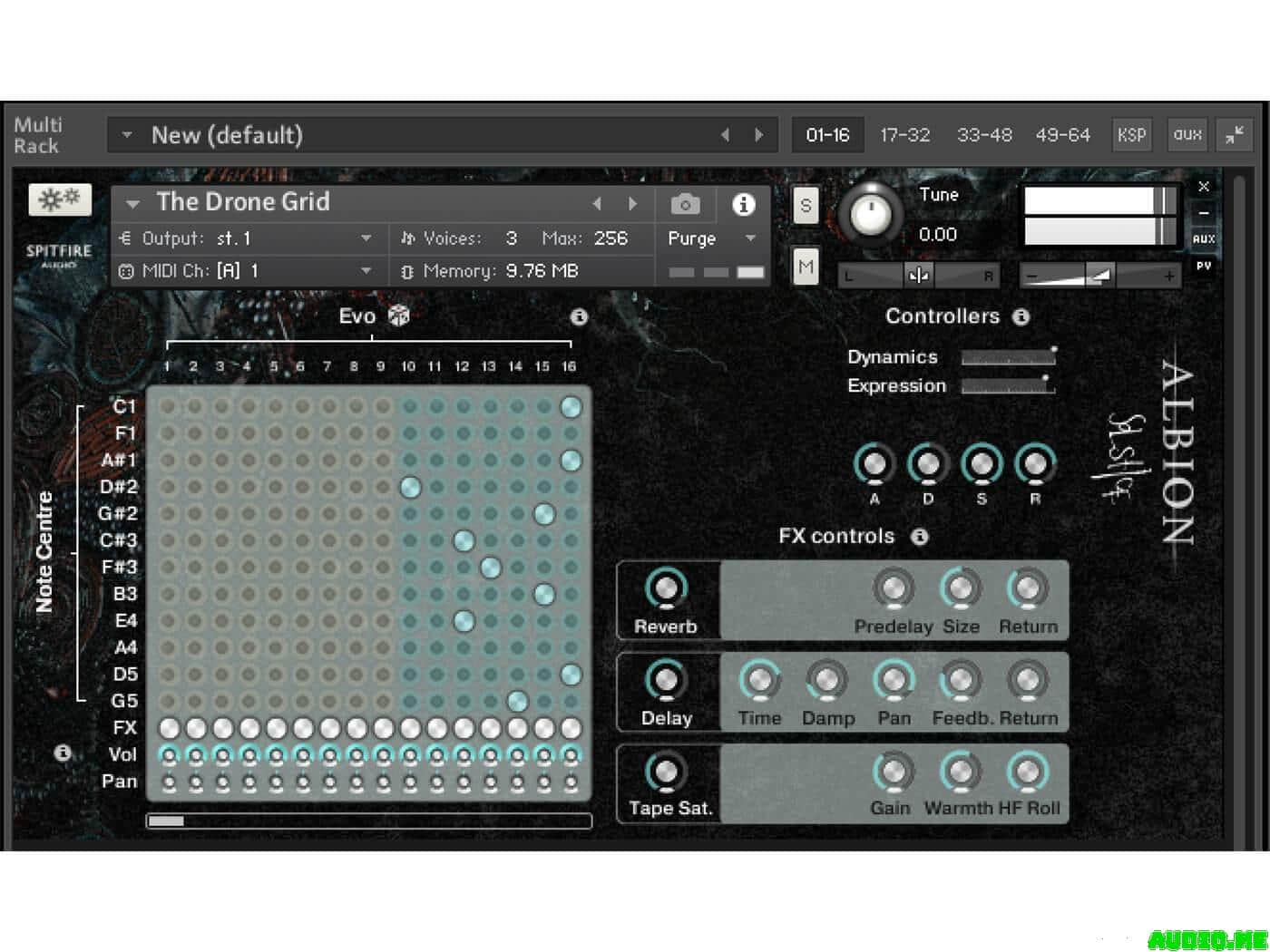
Task: Select grid peg at D#2 column 10
Action: coord(410,488)
